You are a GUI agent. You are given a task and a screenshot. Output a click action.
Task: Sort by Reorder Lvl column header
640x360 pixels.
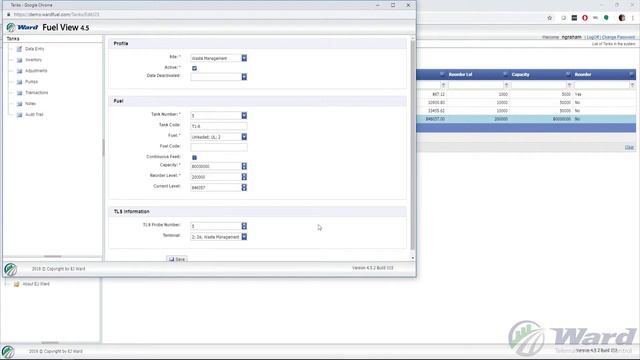click(460, 75)
